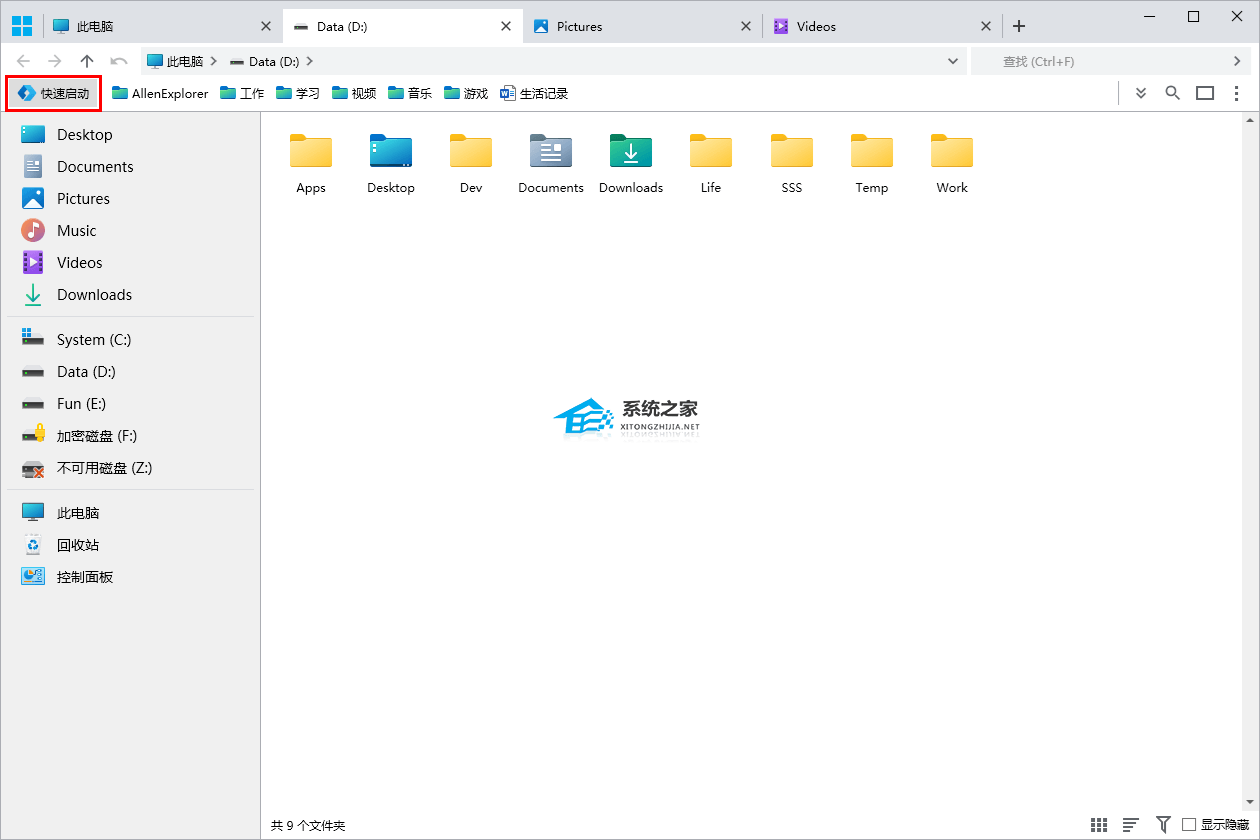The image size is (1260, 840).
Task: Expand chevron after Data (D:) in breadcrumb
Action: [x=310, y=61]
